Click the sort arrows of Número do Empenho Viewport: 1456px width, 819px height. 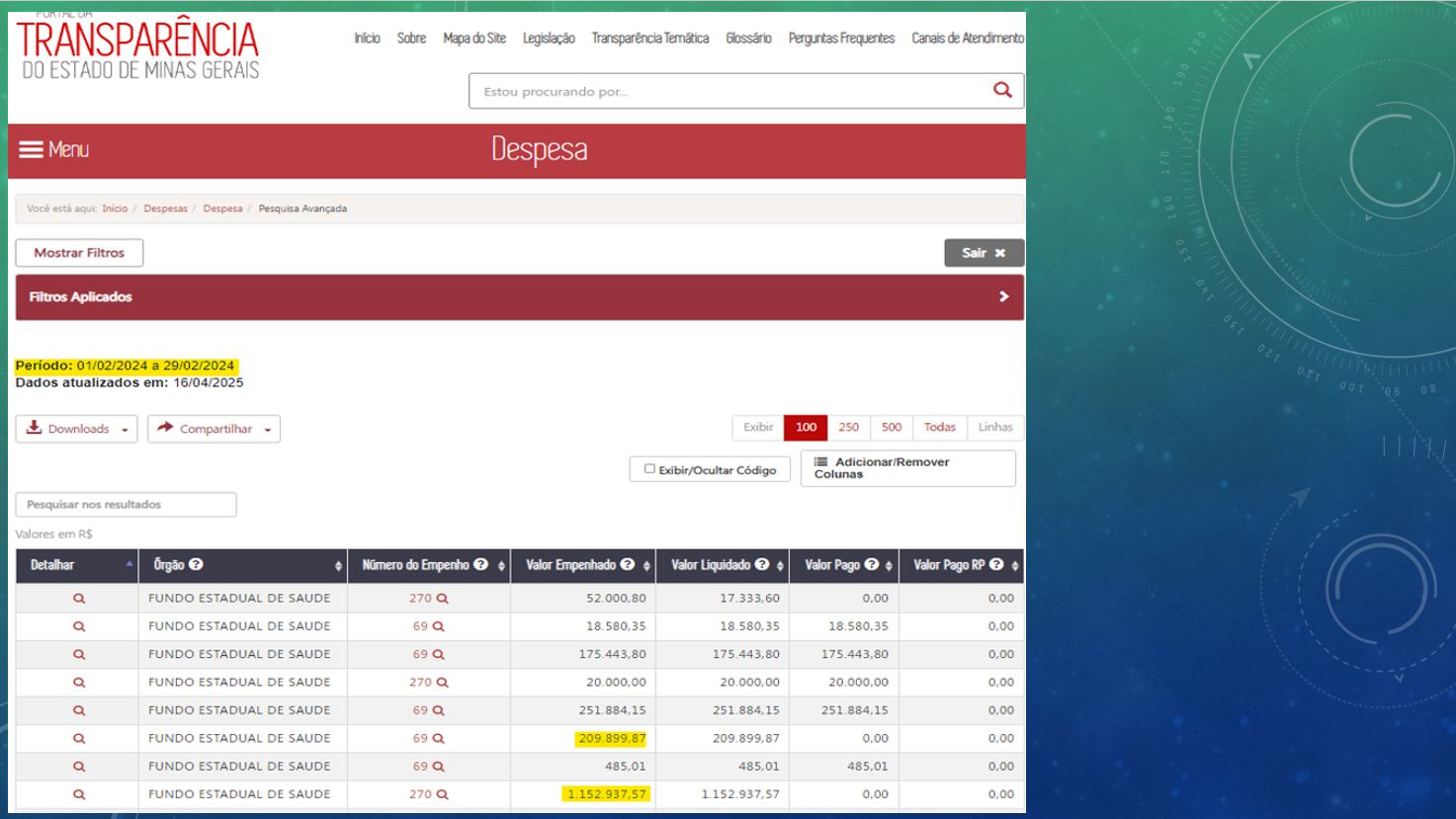point(501,566)
